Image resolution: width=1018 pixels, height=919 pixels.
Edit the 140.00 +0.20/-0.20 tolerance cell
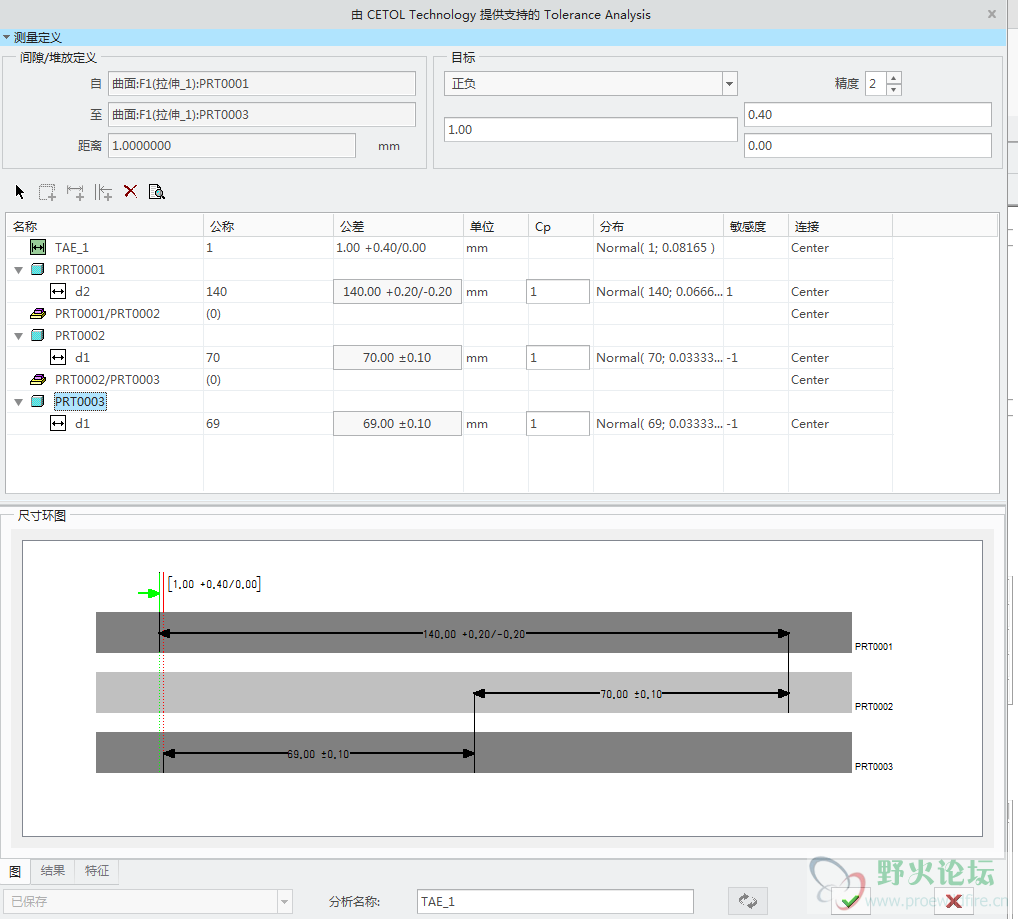click(397, 291)
